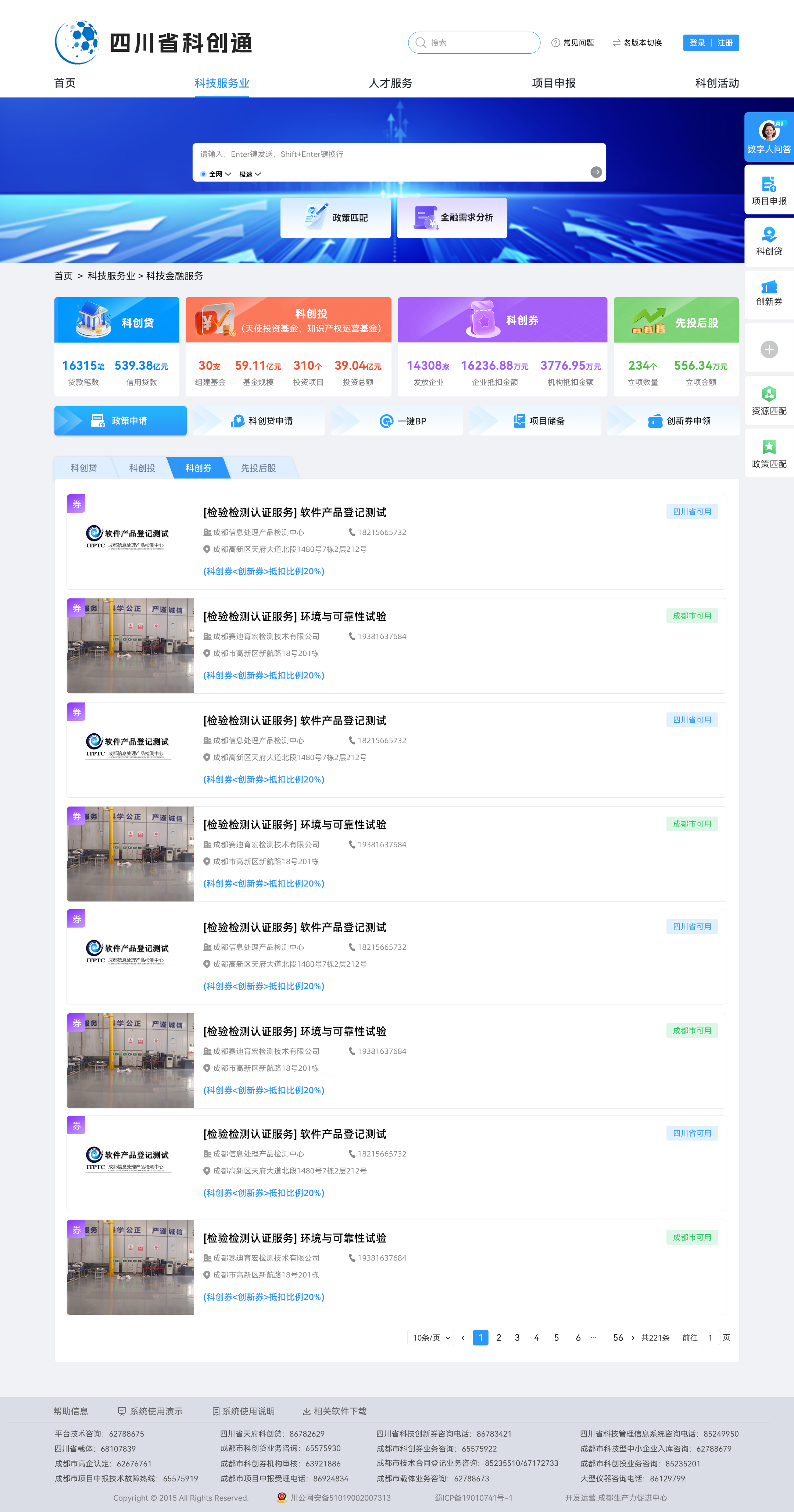Open the 10条/页 page size dropdown
The height and width of the screenshot is (1512, 794).
pyautogui.click(x=431, y=1338)
